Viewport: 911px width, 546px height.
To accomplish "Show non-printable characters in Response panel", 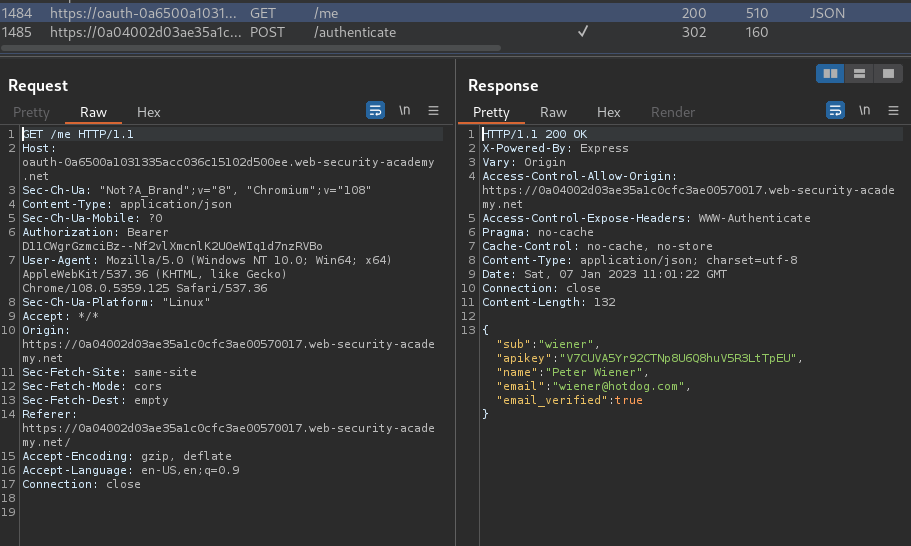I will [x=865, y=110].
